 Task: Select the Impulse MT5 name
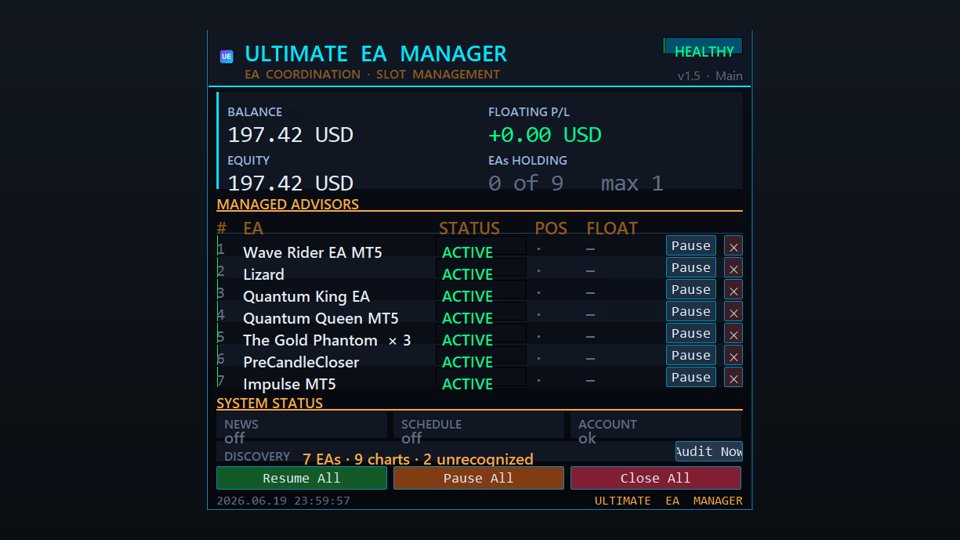(x=289, y=384)
